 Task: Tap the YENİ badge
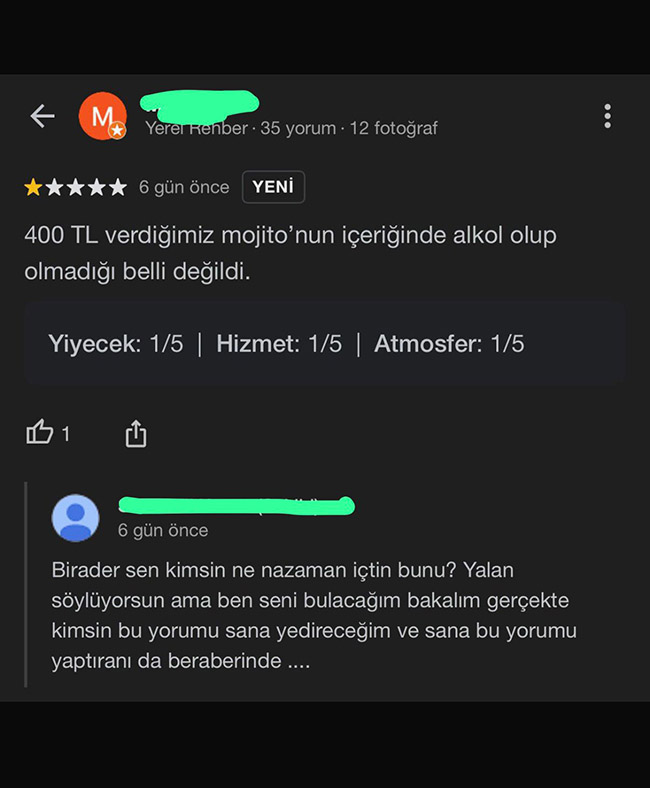[273, 187]
